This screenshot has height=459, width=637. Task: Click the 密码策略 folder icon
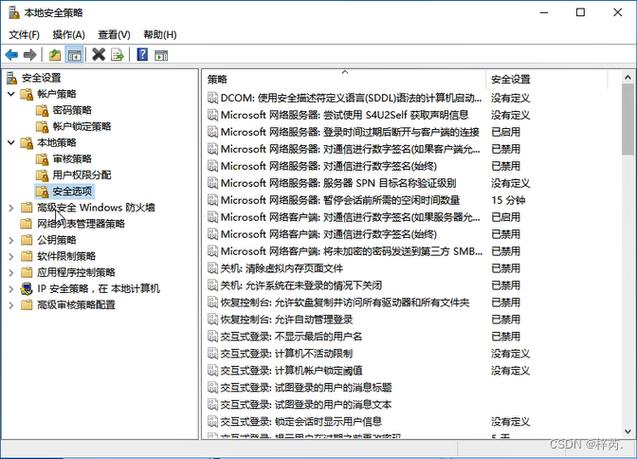42,110
